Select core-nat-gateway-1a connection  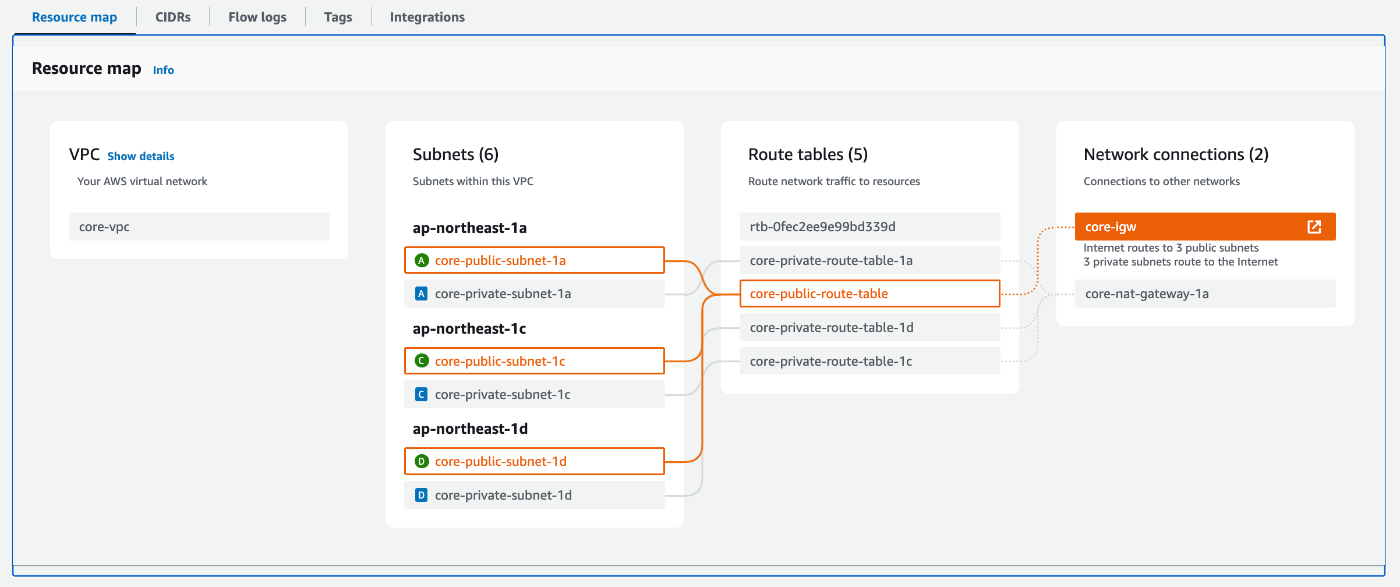[1205, 294]
